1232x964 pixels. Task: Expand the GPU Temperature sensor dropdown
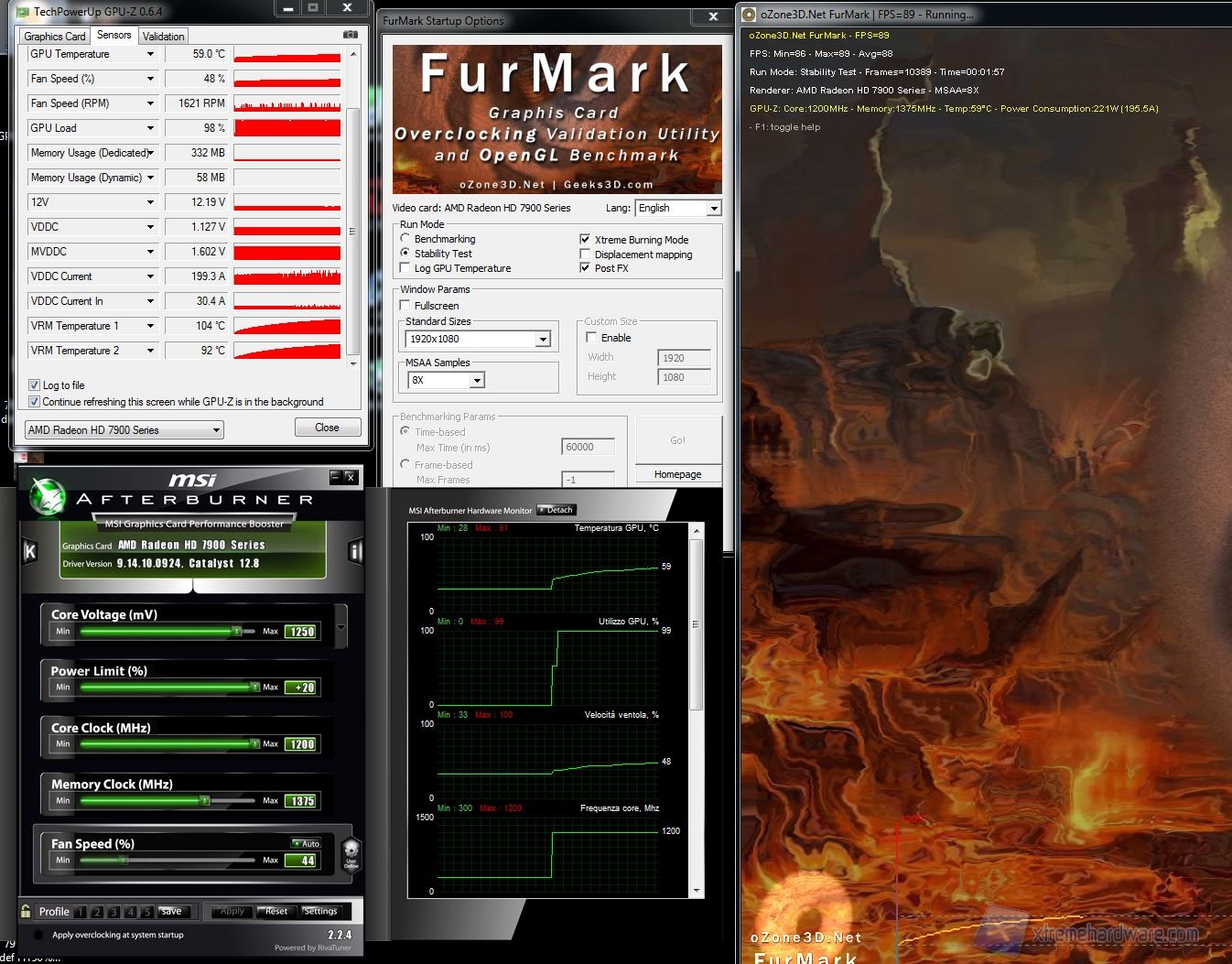pyautogui.click(x=150, y=54)
